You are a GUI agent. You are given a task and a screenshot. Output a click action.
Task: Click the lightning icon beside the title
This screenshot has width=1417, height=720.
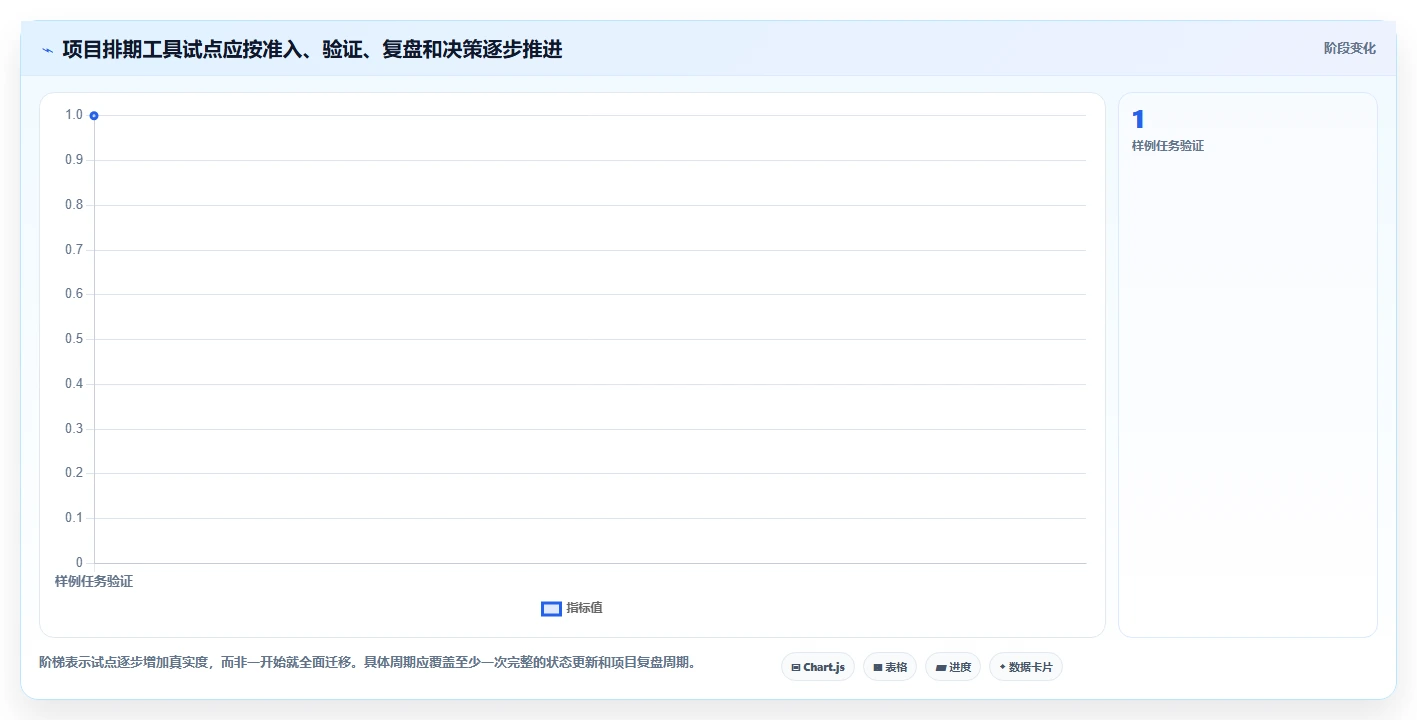47,50
